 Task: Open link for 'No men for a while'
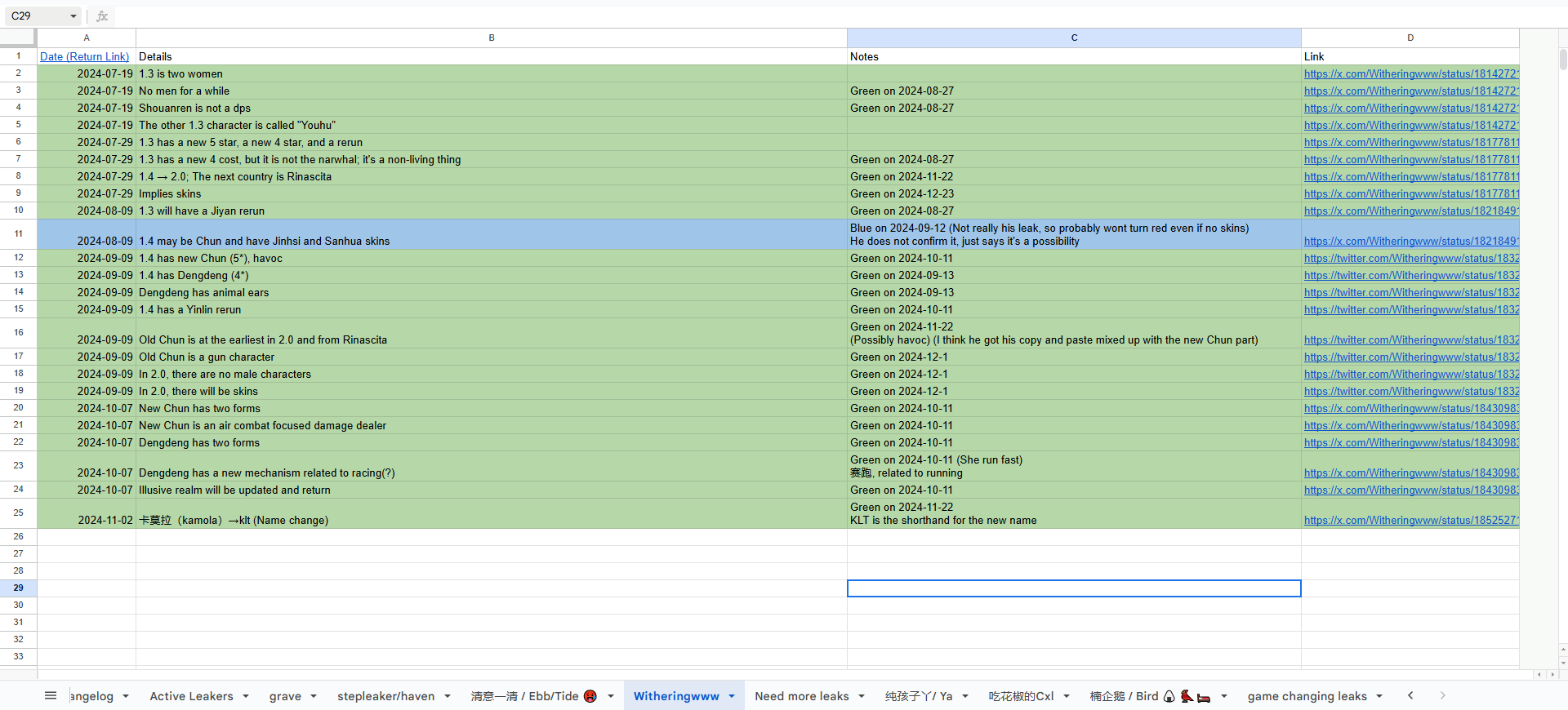(1411, 91)
